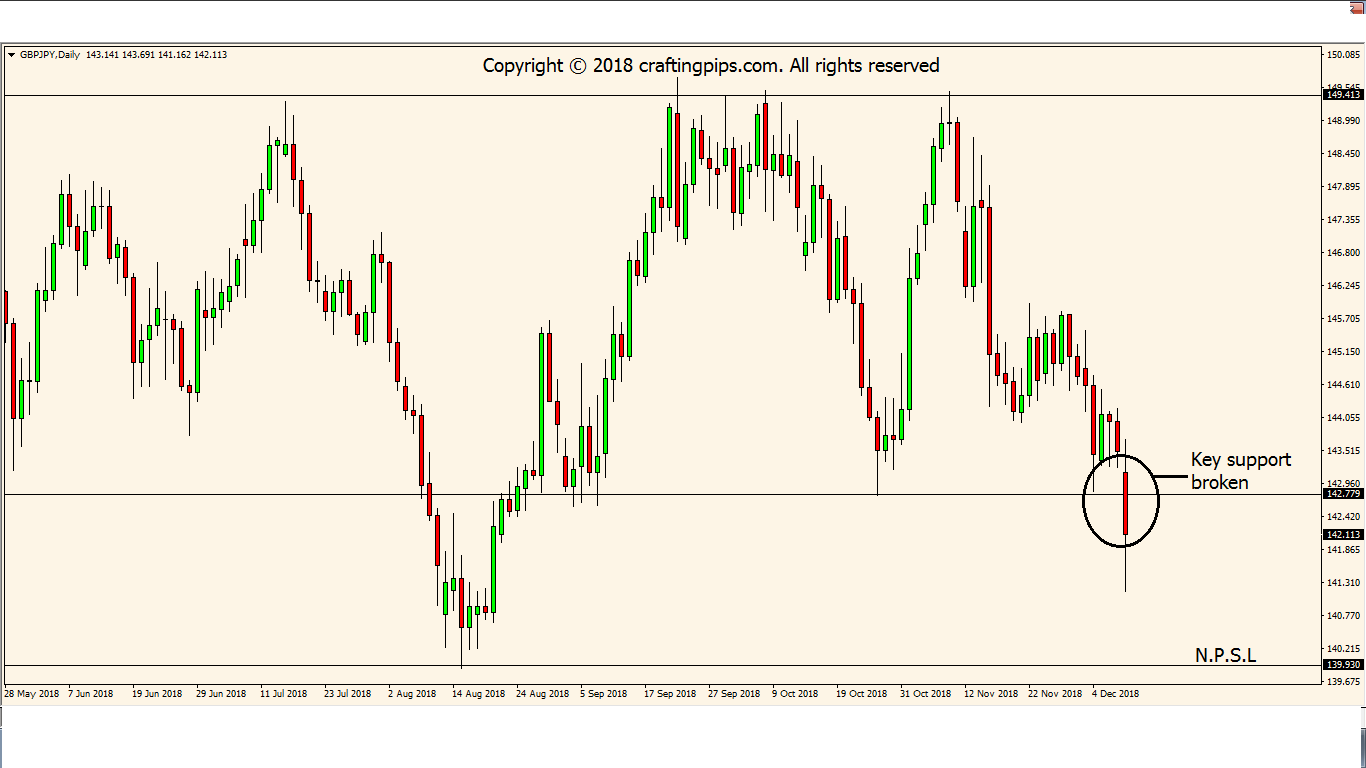Click the chart shift triangle beside GBPJPY,Daily
1366x768 pixels.
[11, 55]
